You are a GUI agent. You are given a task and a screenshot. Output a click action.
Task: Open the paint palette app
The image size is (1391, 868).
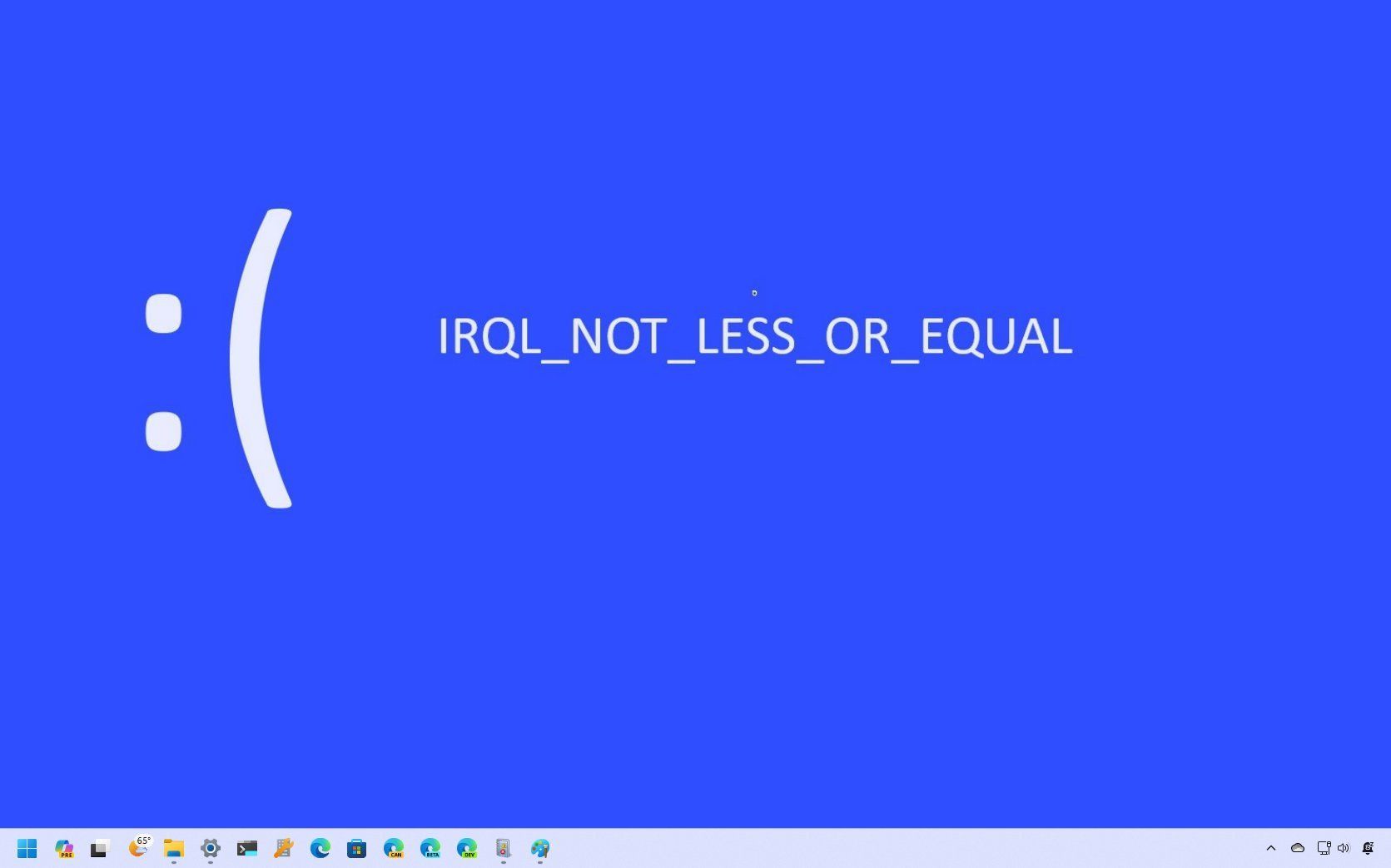539,848
